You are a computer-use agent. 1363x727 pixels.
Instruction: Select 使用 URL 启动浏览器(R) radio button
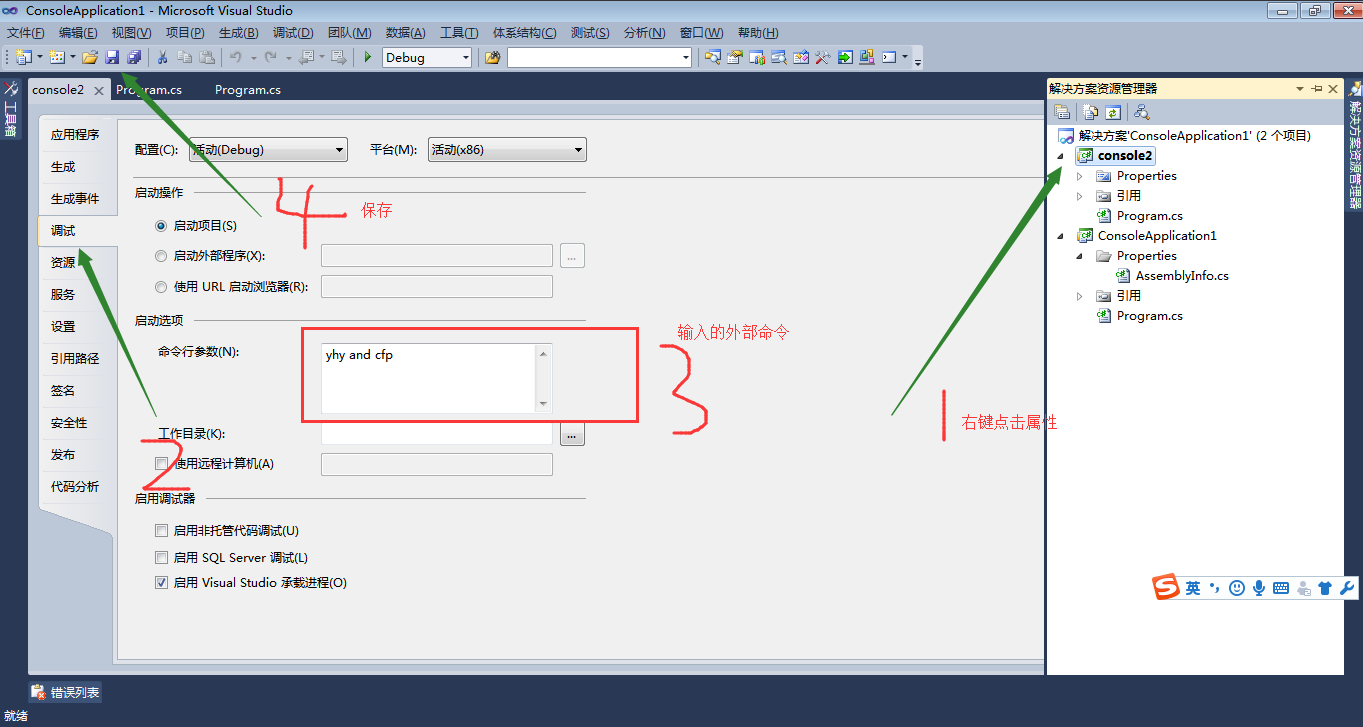click(x=161, y=287)
